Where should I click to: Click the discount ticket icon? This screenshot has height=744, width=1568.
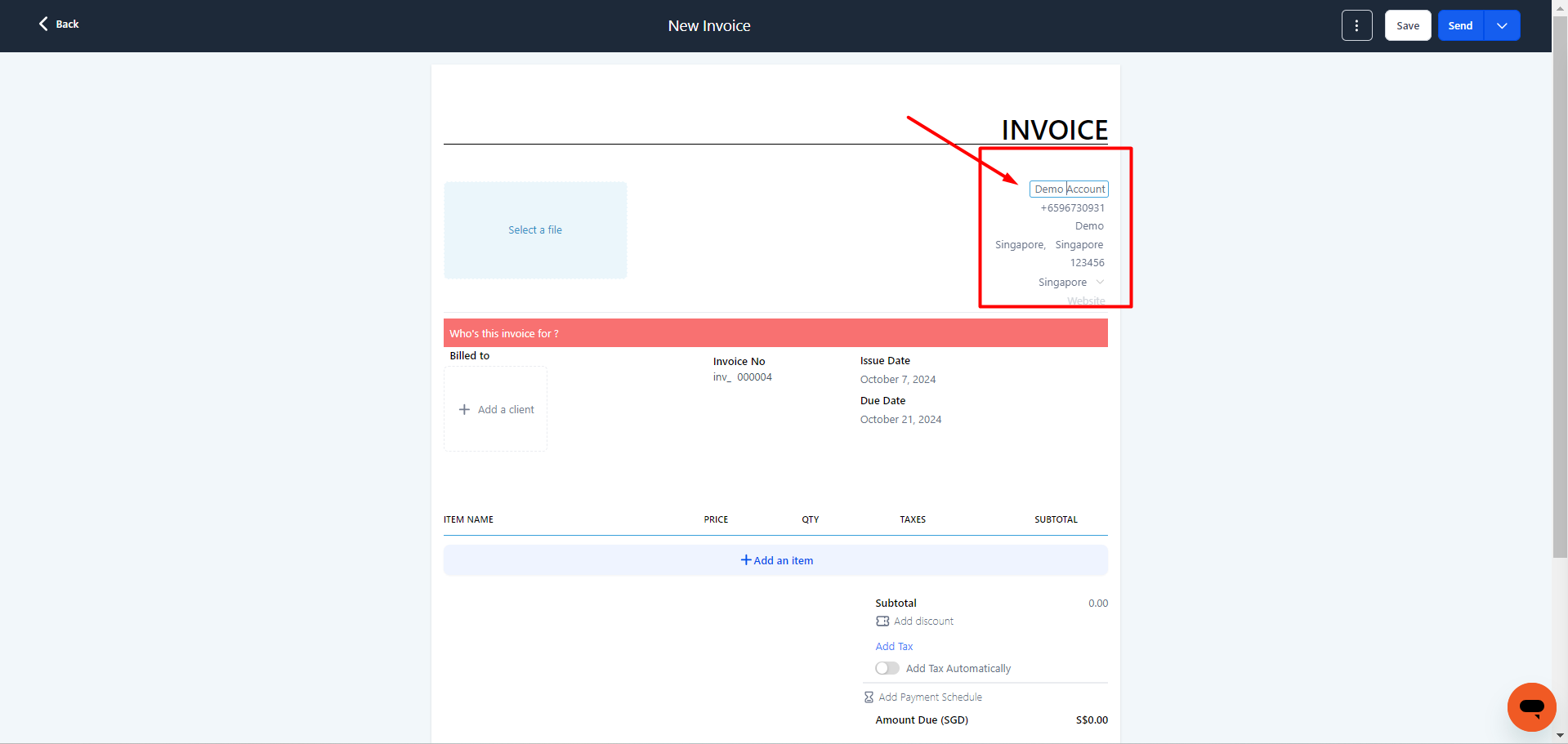coord(882,621)
